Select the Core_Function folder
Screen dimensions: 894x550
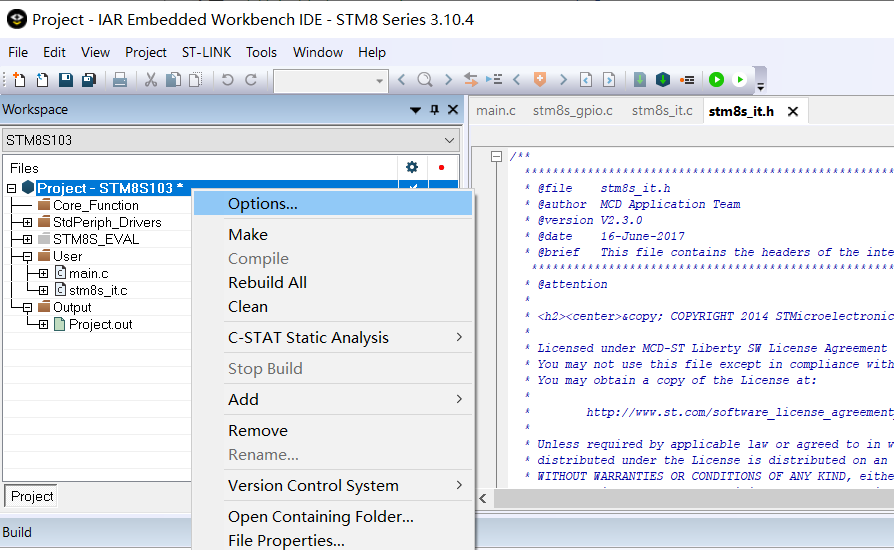click(95, 205)
